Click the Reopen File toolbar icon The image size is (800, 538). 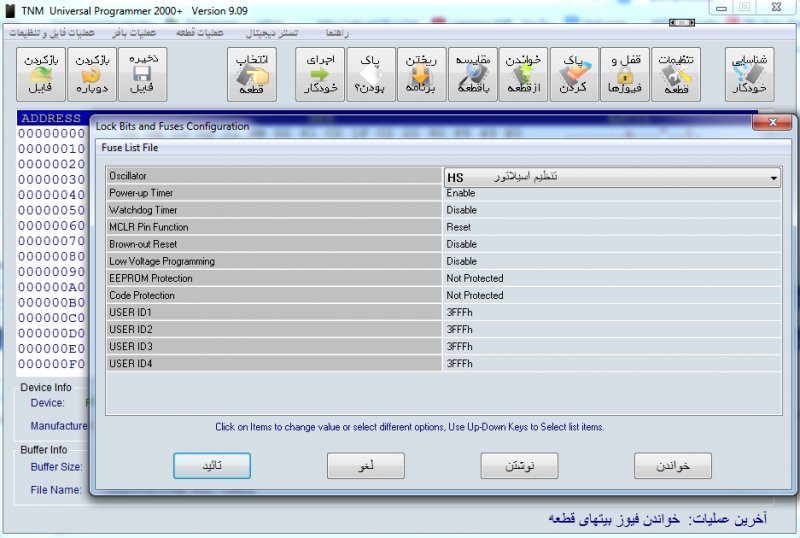coord(92,75)
